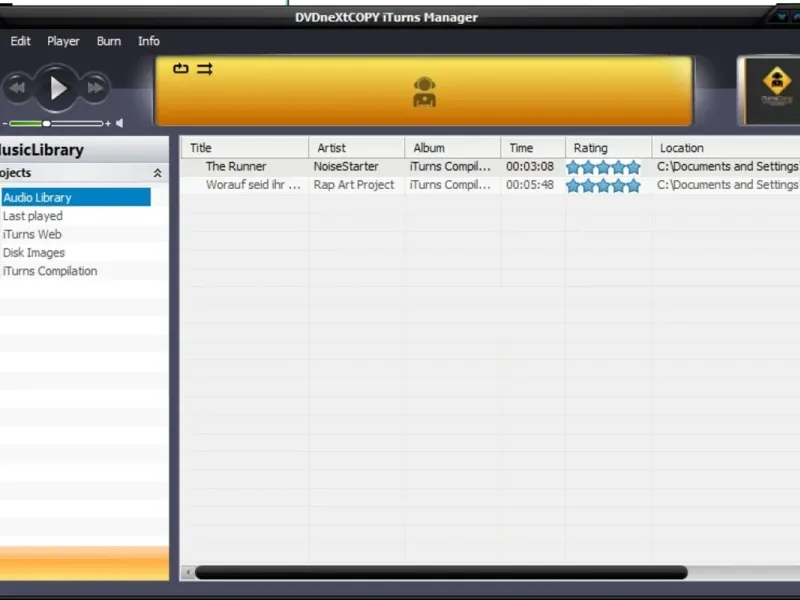Open the Edit menu

20,41
